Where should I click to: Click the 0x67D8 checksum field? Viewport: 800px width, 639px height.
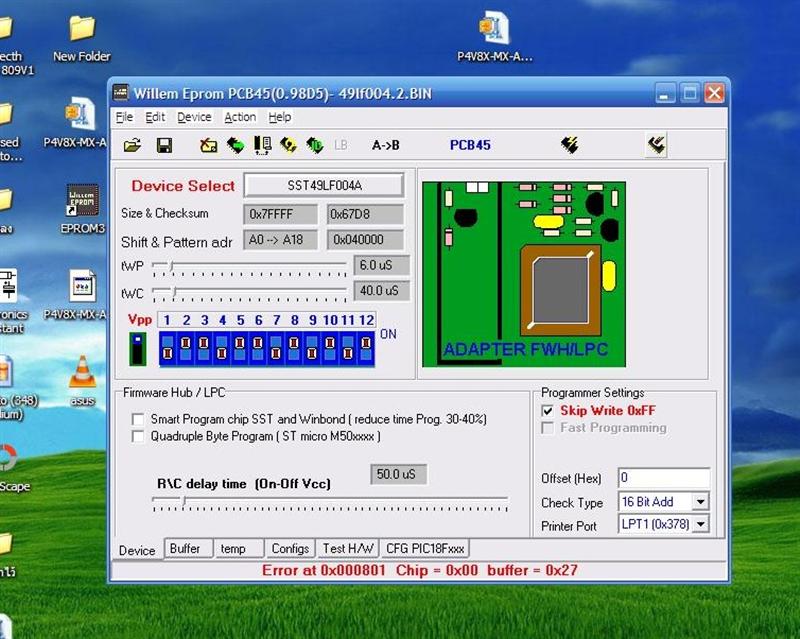click(x=365, y=214)
